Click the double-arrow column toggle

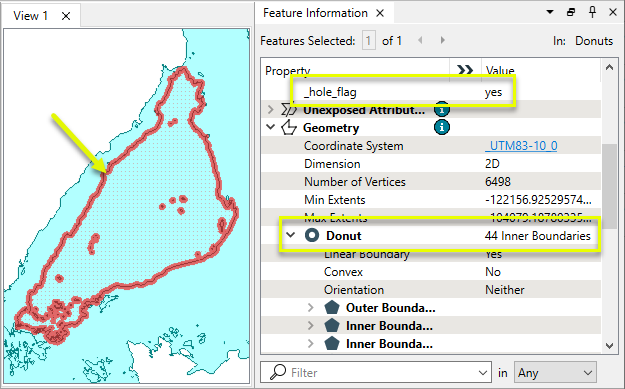pyautogui.click(x=465, y=70)
